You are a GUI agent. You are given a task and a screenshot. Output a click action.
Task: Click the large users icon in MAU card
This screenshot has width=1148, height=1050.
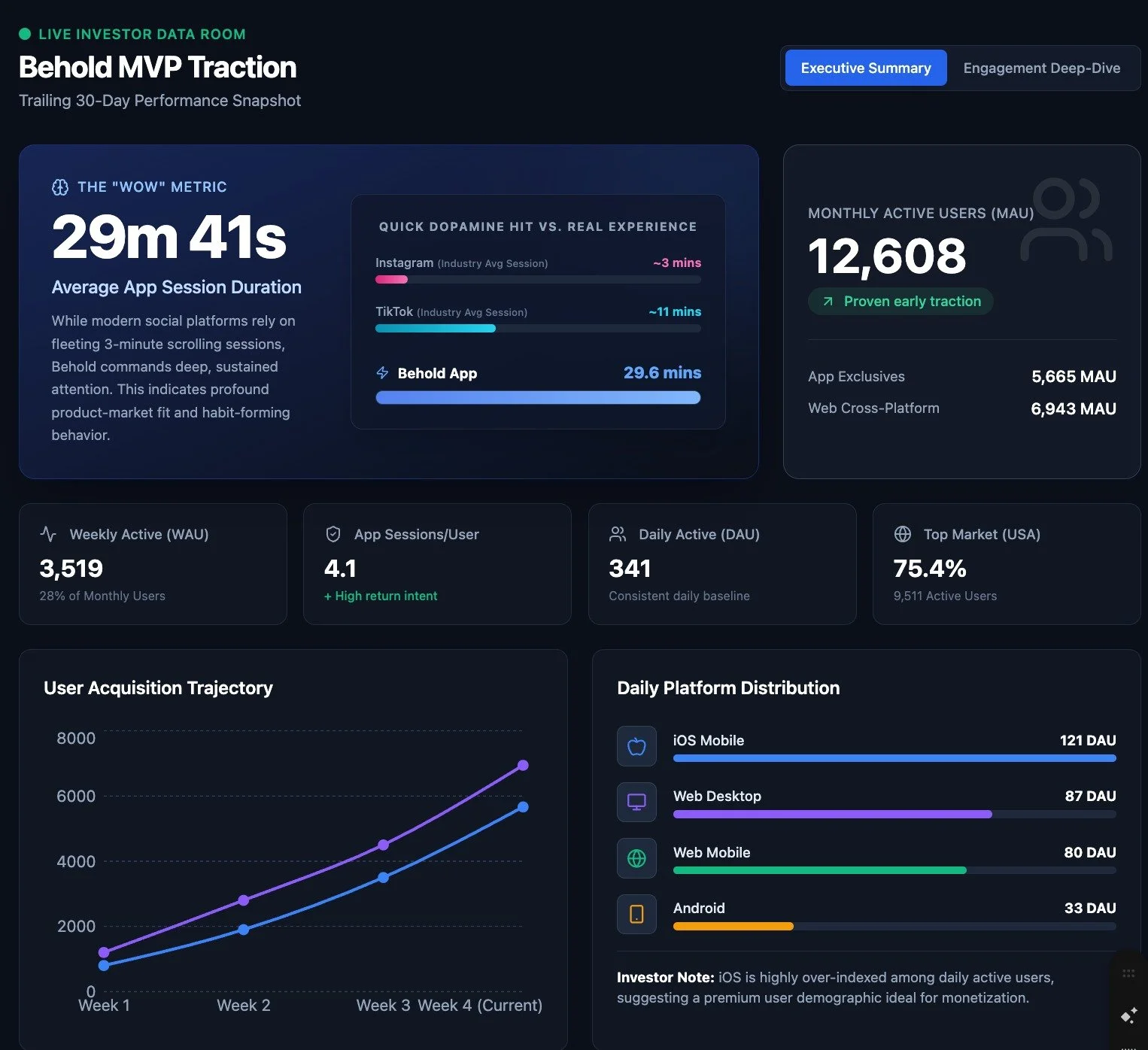click(x=1066, y=220)
